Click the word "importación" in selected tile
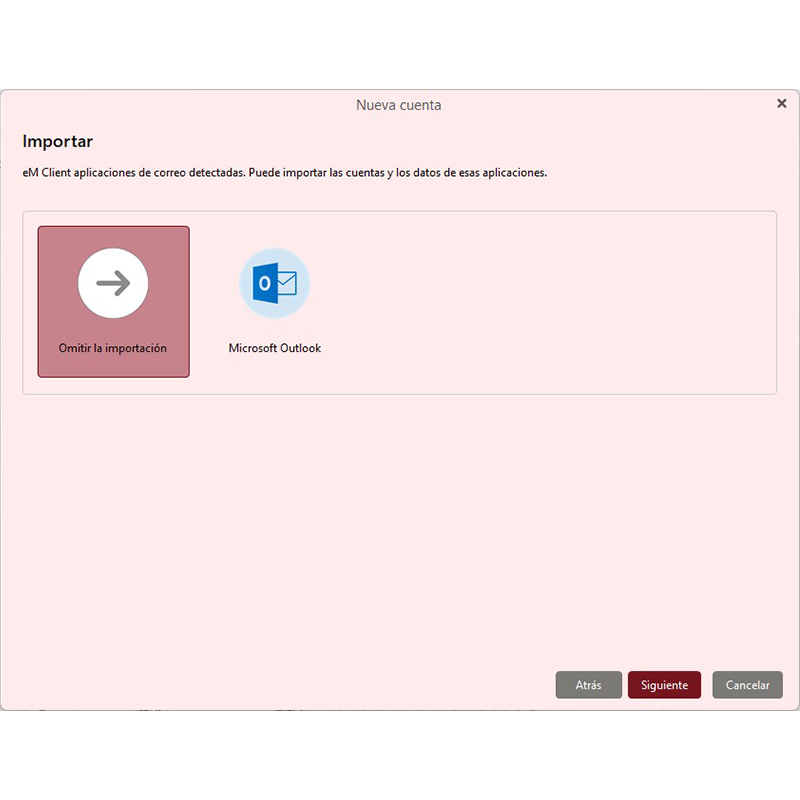The width and height of the screenshot is (800, 800). [135, 349]
